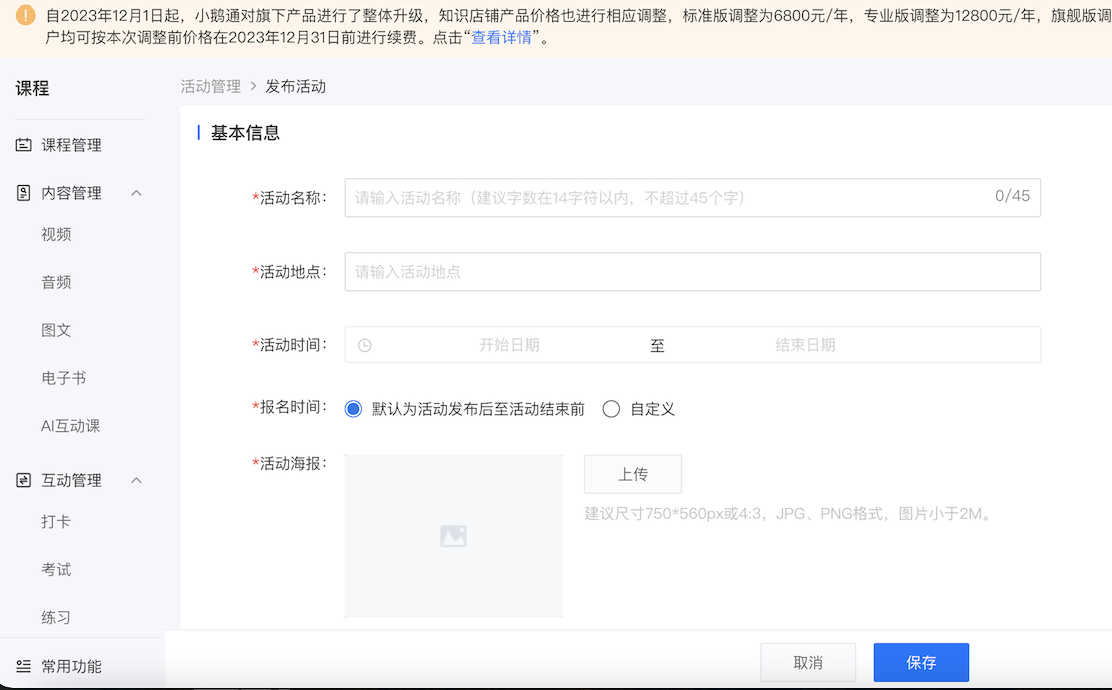Click the clock icon in 活动时间 field
Viewport: 1112px width, 690px height.
coord(365,345)
